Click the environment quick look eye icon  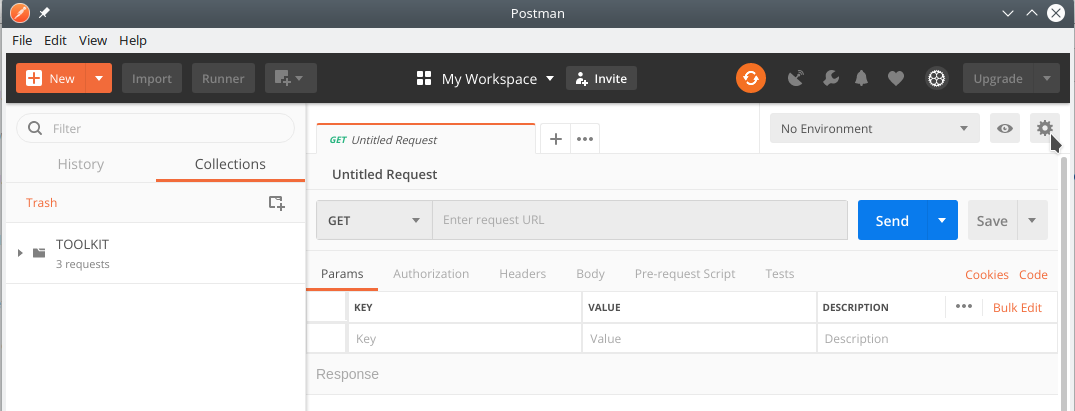click(1005, 128)
